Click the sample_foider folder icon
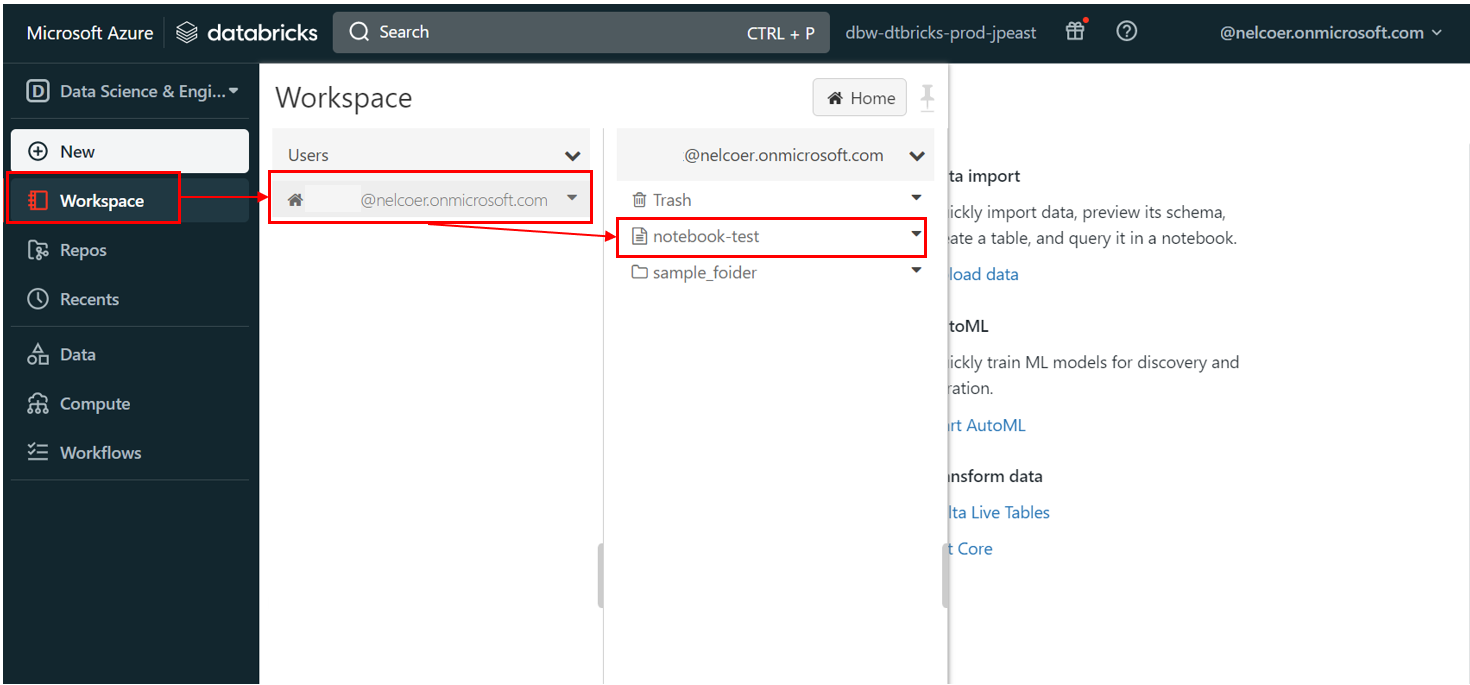Viewport: 1470px width, 685px height. (640, 272)
